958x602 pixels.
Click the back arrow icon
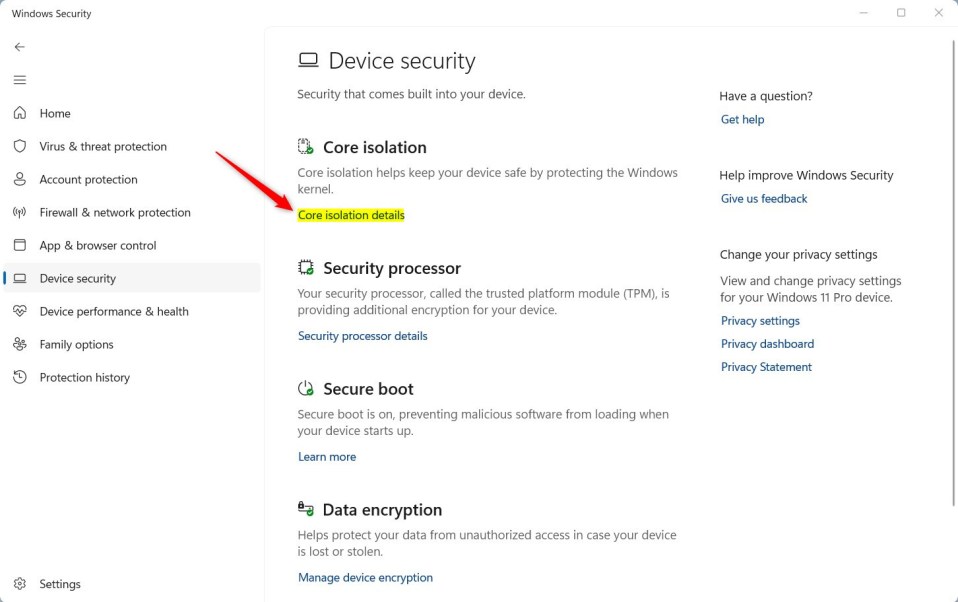[x=20, y=47]
